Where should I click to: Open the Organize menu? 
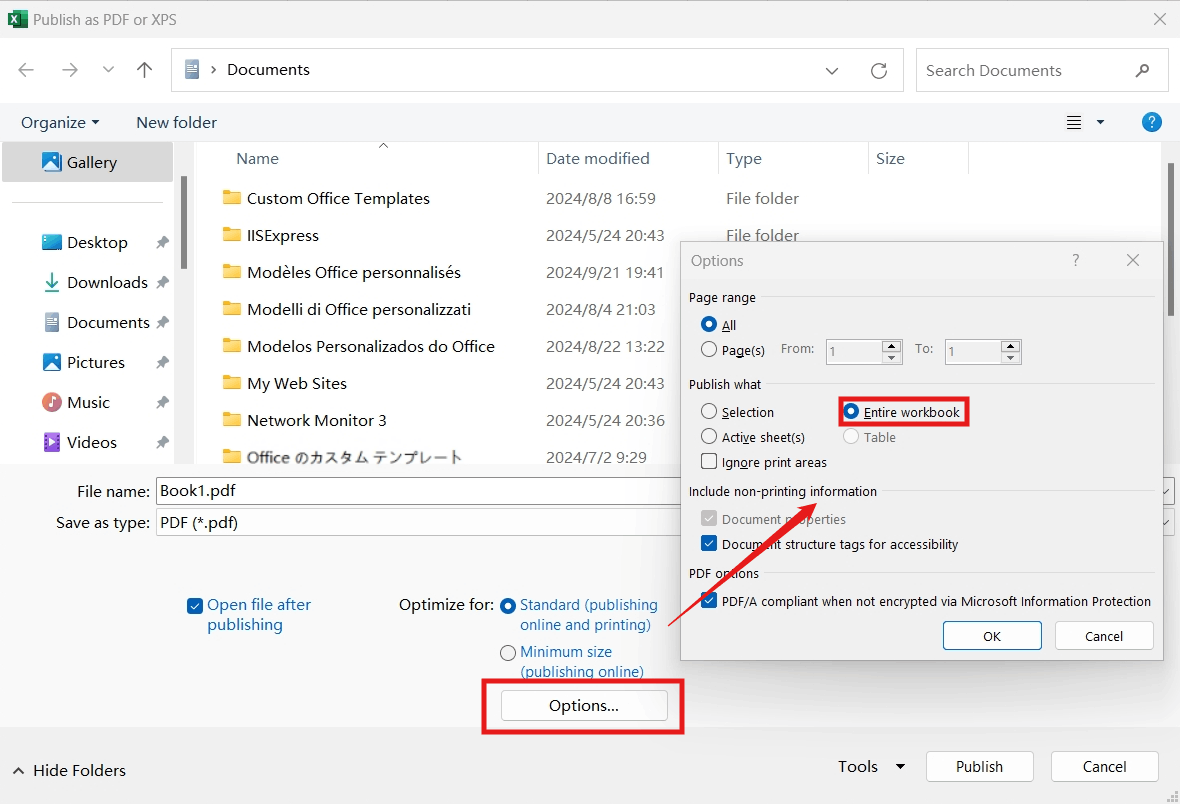coord(59,122)
